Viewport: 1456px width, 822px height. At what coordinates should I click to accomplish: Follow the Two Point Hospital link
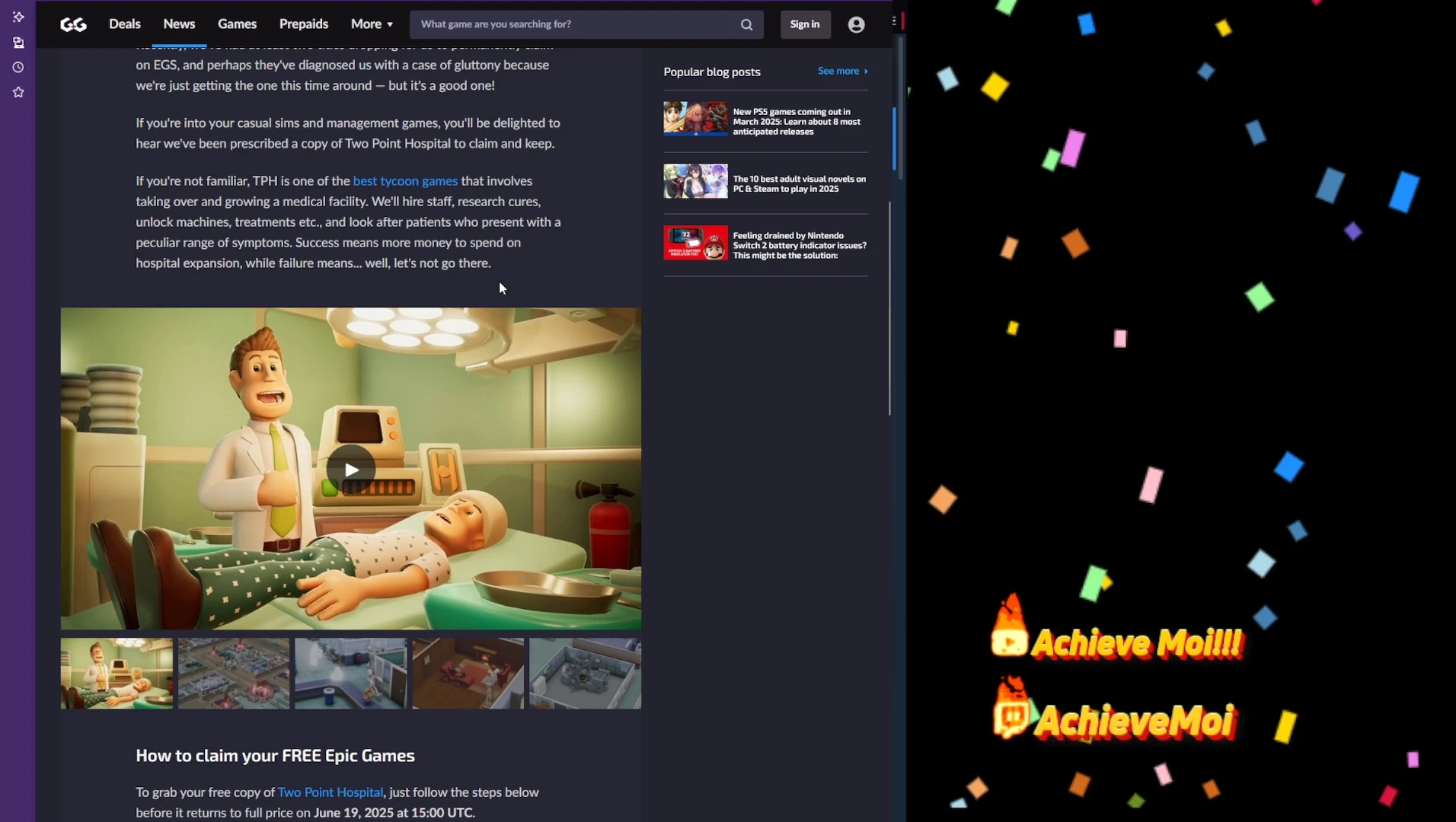330,792
